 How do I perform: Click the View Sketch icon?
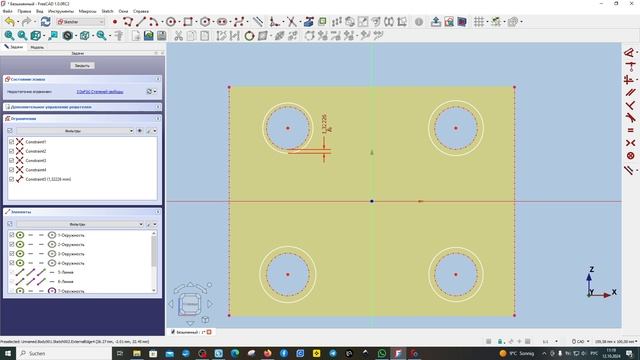tap(449, 22)
